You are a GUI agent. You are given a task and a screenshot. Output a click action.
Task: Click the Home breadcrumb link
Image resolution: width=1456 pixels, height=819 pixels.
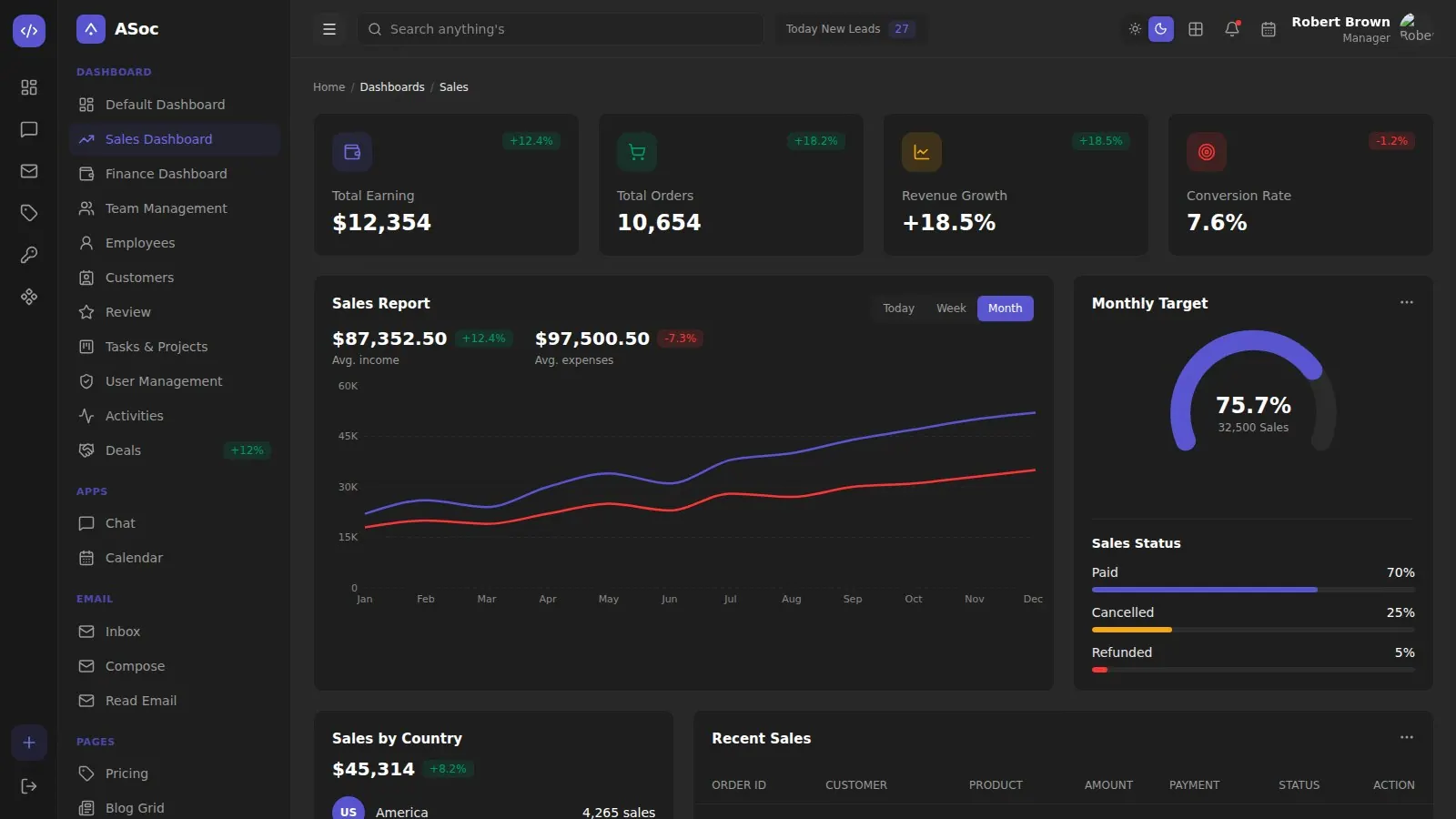[329, 87]
